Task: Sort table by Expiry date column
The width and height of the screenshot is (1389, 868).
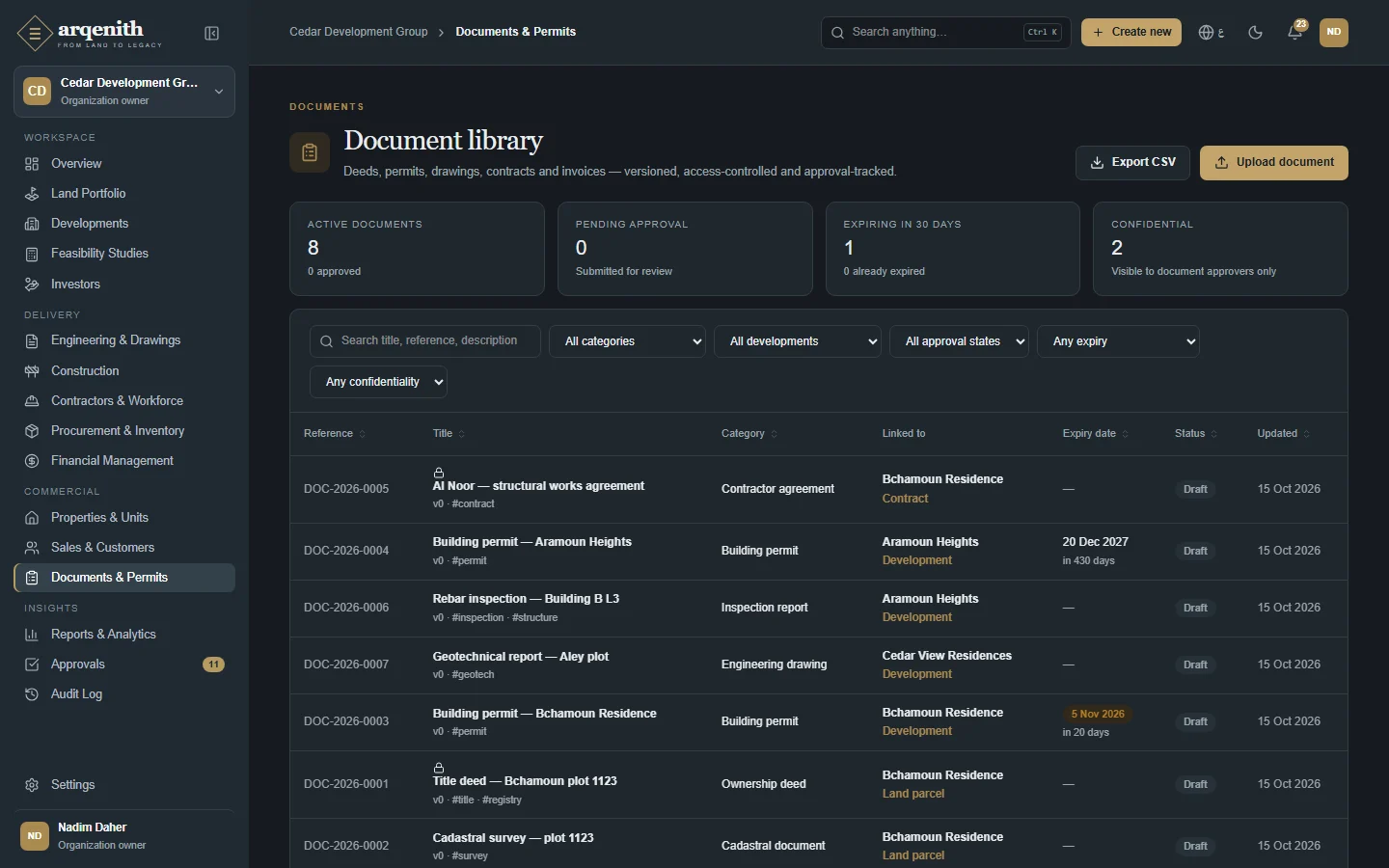Action: [1095, 434]
